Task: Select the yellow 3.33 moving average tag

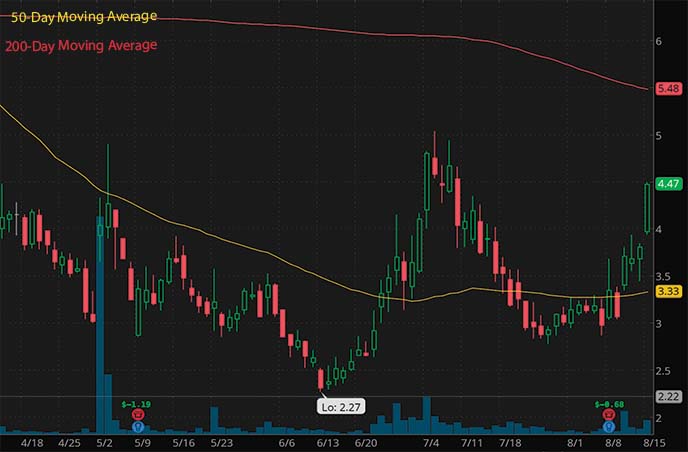Action: click(669, 291)
